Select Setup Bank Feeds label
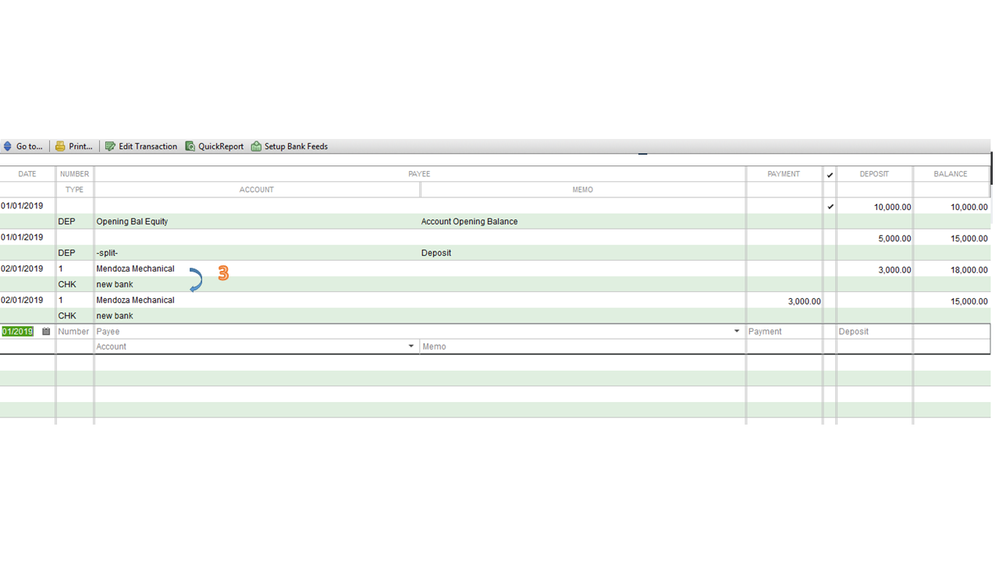Screen dimensions: 999x562 click(x=296, y=147)
